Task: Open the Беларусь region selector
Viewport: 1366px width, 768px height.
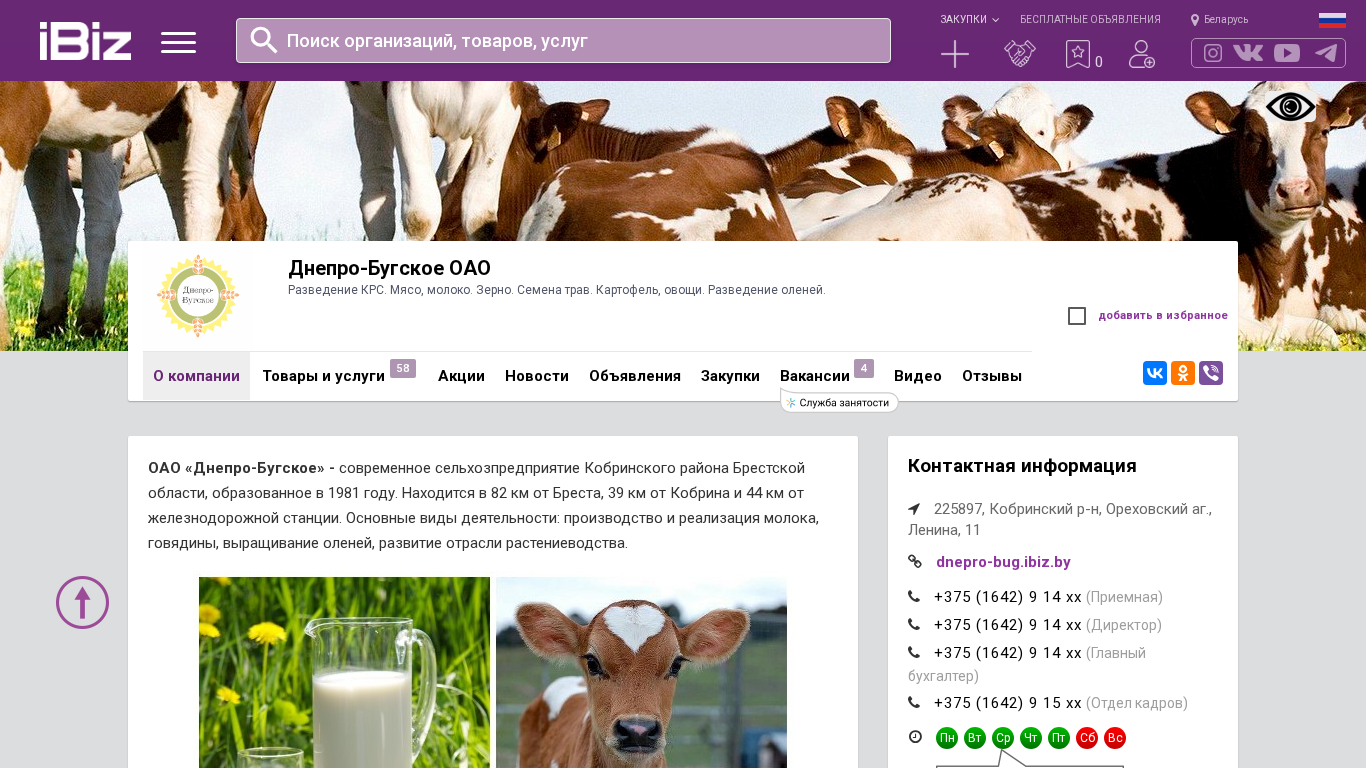Action: pos(1219,19)
